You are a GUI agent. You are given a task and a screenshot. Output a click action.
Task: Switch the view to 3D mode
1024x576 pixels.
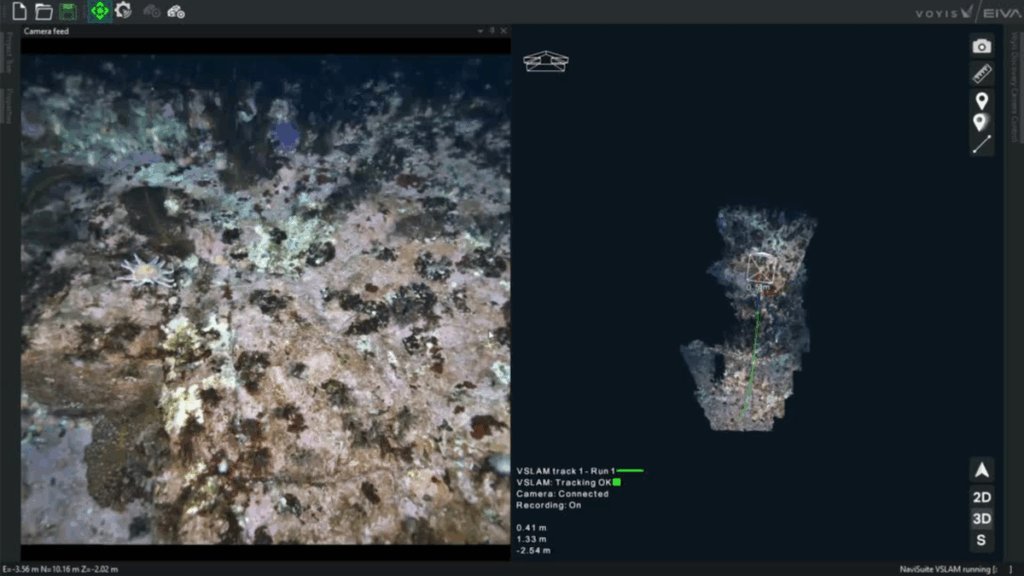point(982,519)
